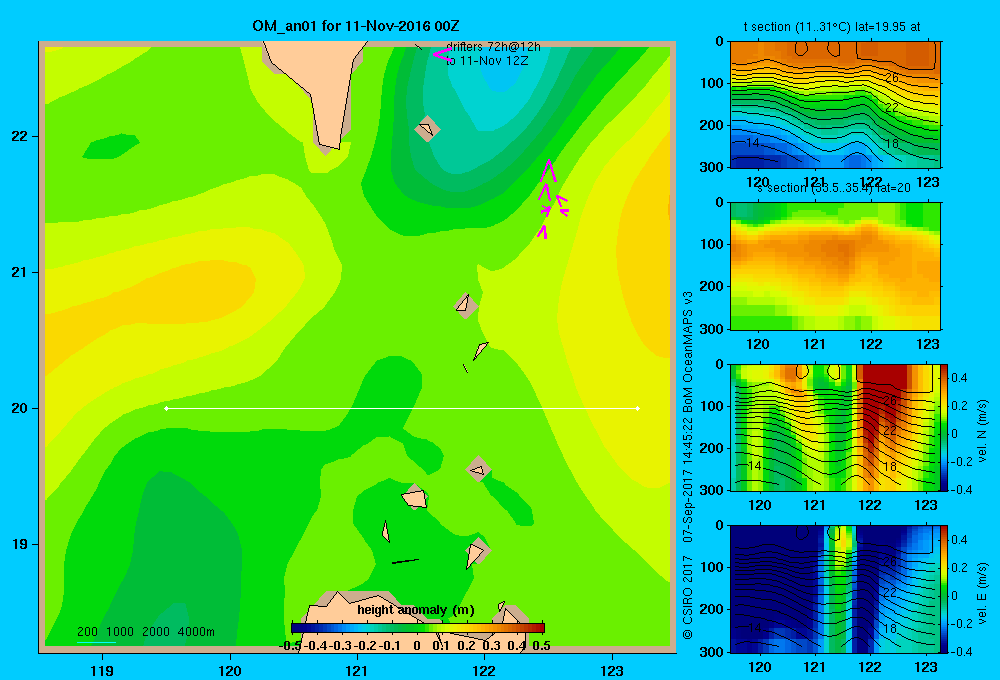1000x680 pixels.
Task: Click the 'height anomaly (m)' label
Action: pos(416,610)
